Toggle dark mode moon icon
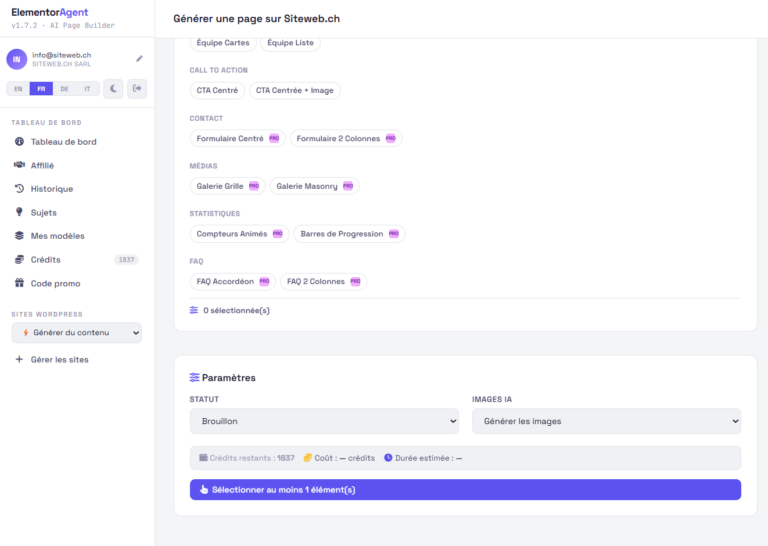 pos(113,89)
